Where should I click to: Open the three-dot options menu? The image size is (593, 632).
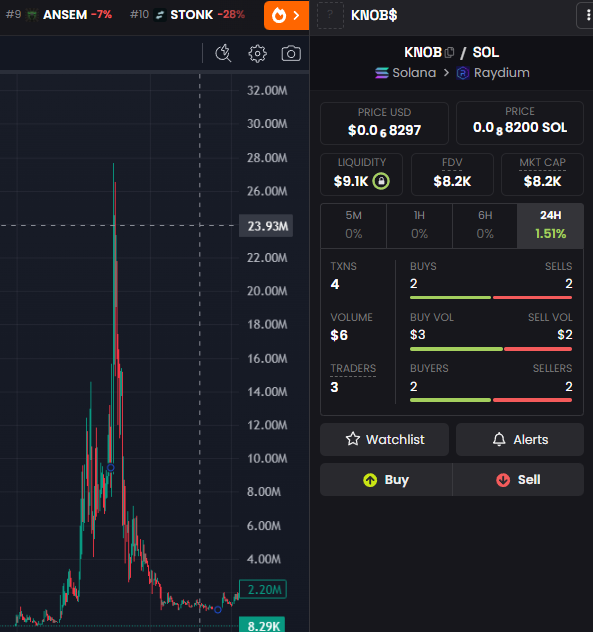click(x=587, y=15)
